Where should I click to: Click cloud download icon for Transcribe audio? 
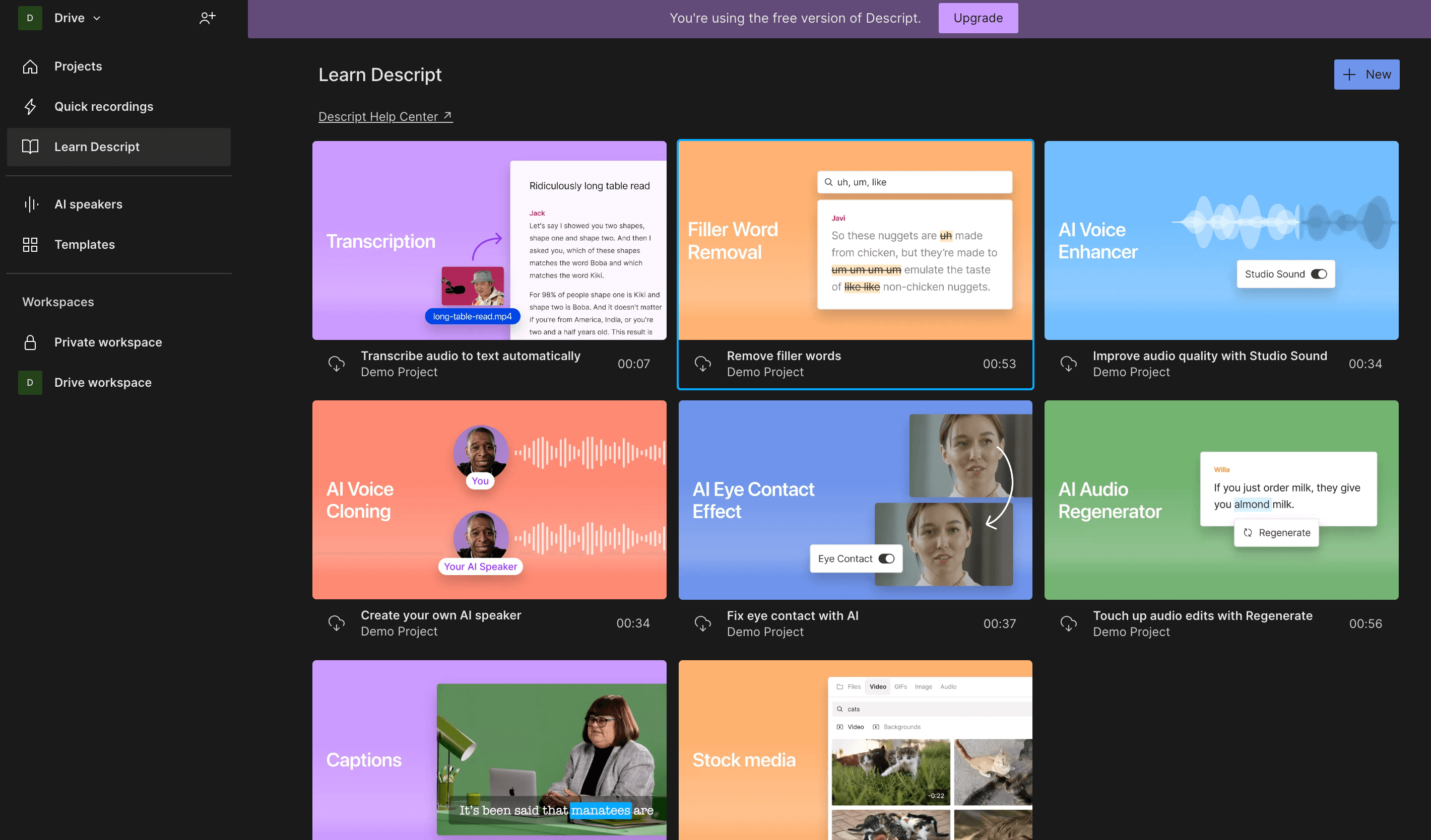pyautogui.click(x=336, y=364)
